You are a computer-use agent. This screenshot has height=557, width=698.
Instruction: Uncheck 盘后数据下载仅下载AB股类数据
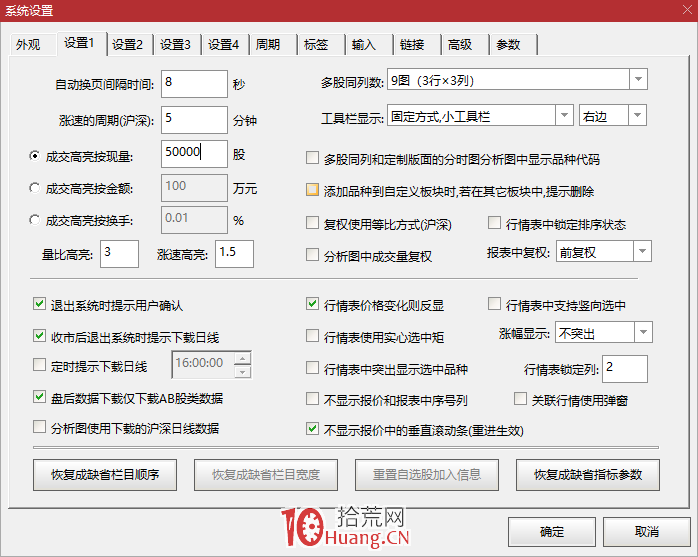pos(39,396)
